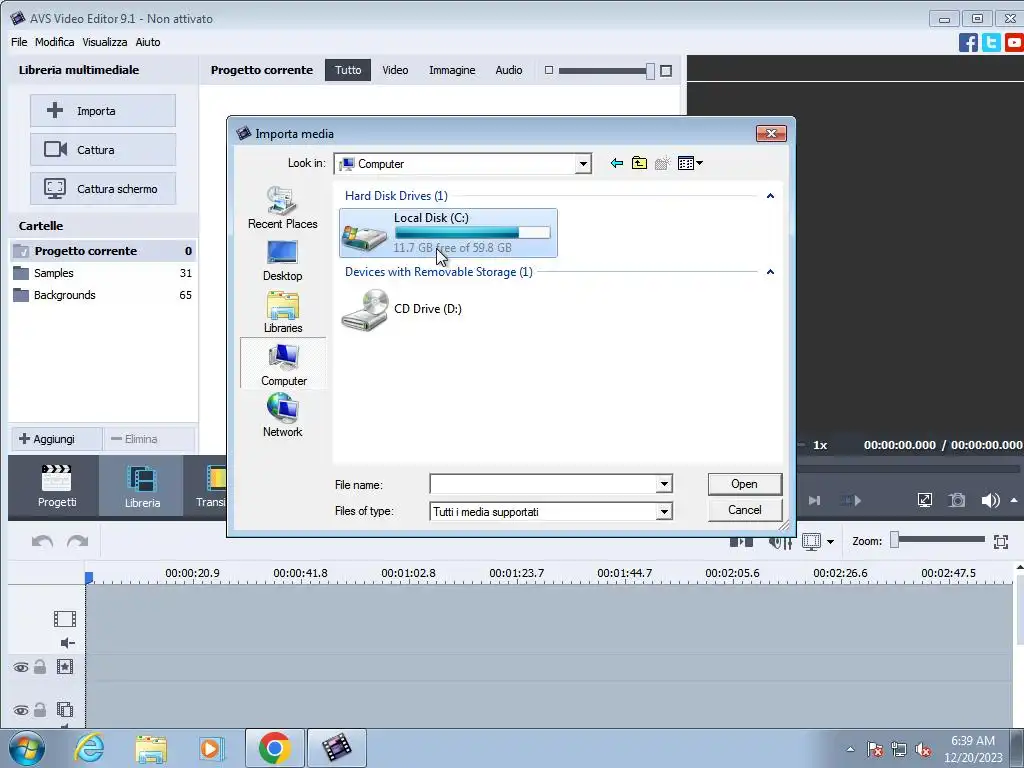The image size is (1024, 768).
Task: Switch preview to fullscreen icon
Action: pos(925,500)
